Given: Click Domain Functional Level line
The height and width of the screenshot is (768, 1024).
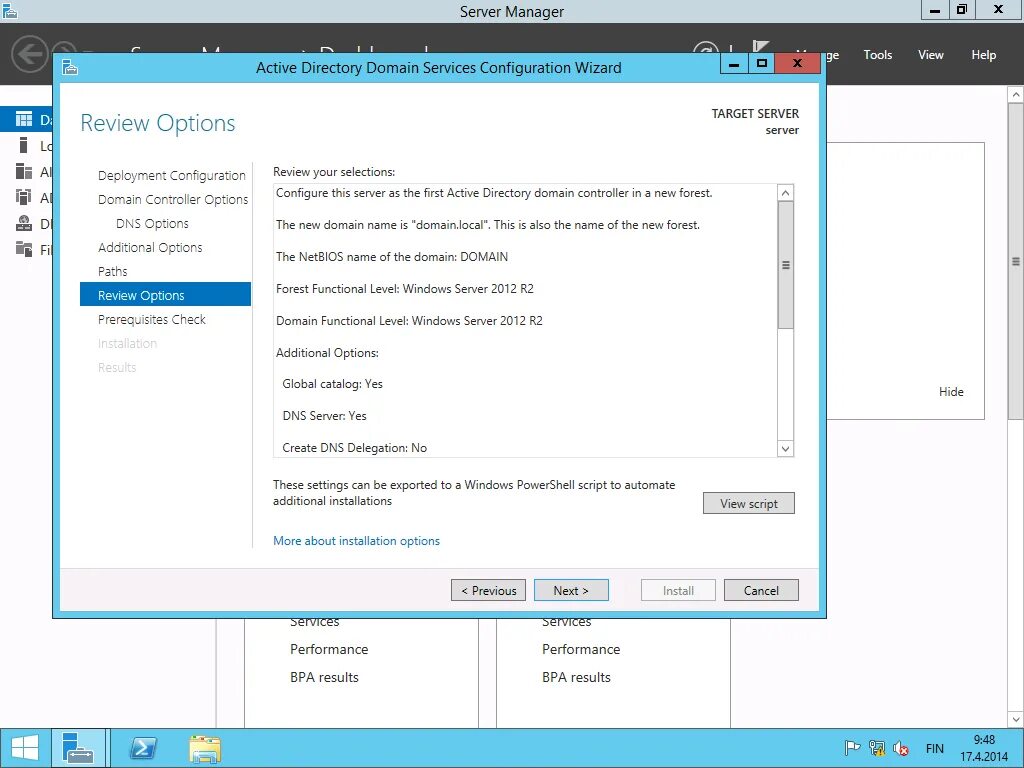Looking at the screenshot, I should click(409, 321).
